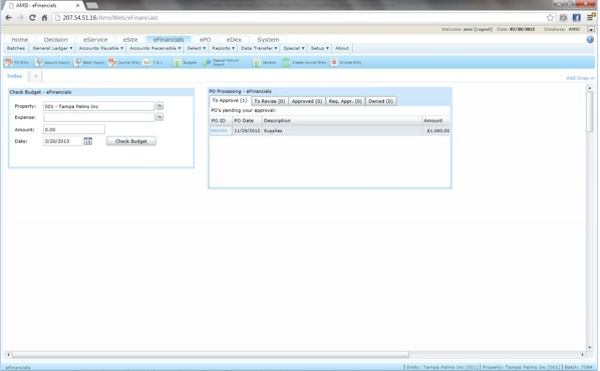This screenshot has height=371, width=600.
Task: Click into the Date input field
Action: 63,141
